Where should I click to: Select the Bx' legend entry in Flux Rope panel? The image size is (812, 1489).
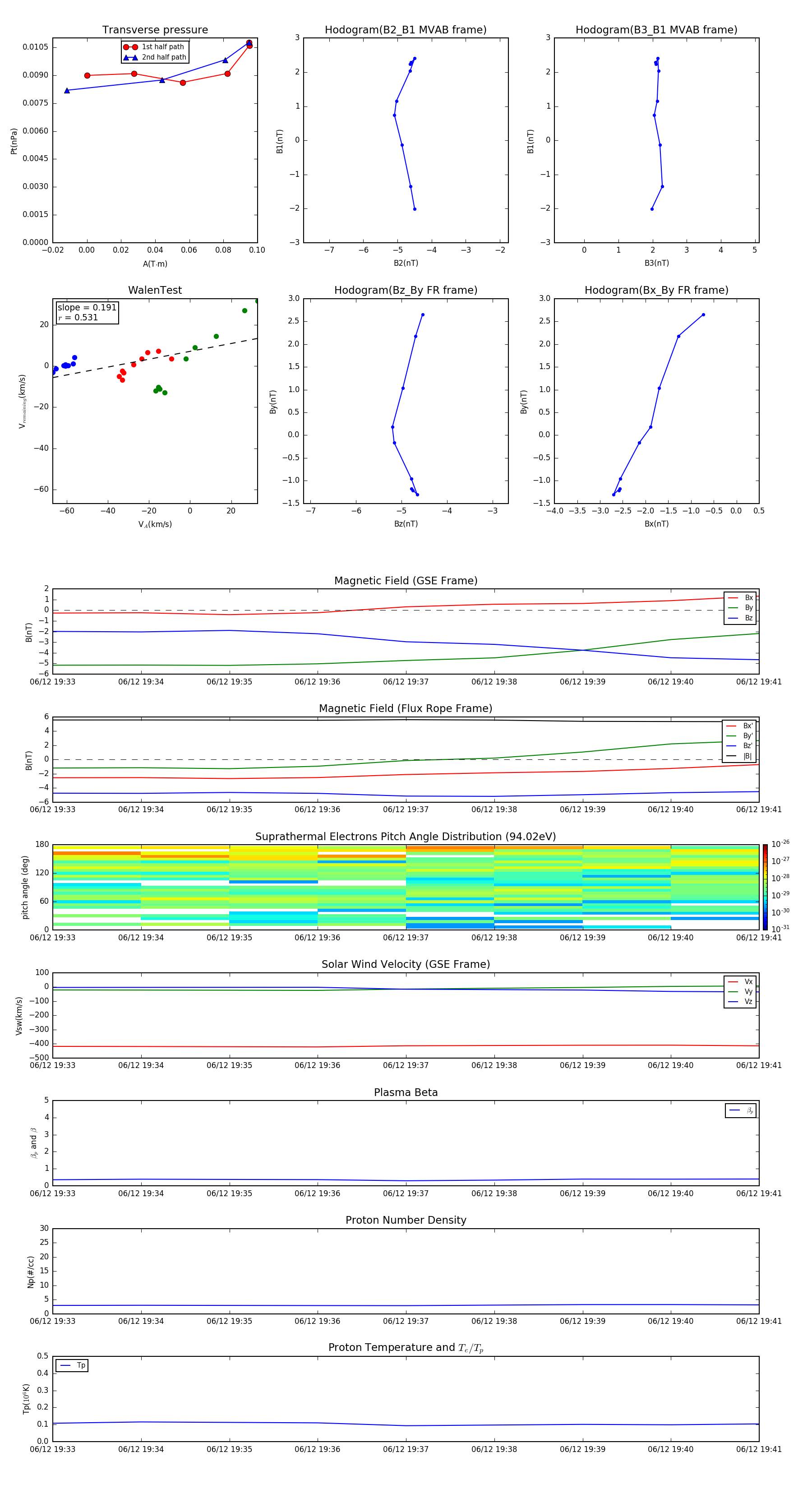740,726
